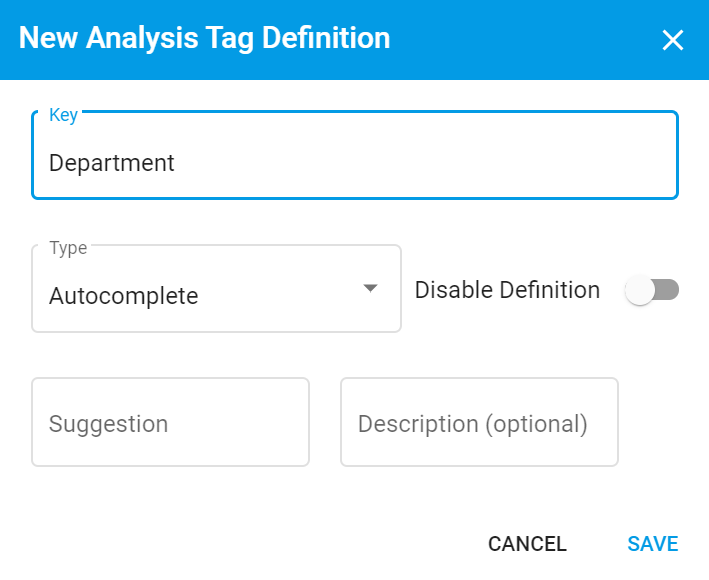Select the Autocomplete value in the Type combo box
709x580 pixels.
point(123,296)
